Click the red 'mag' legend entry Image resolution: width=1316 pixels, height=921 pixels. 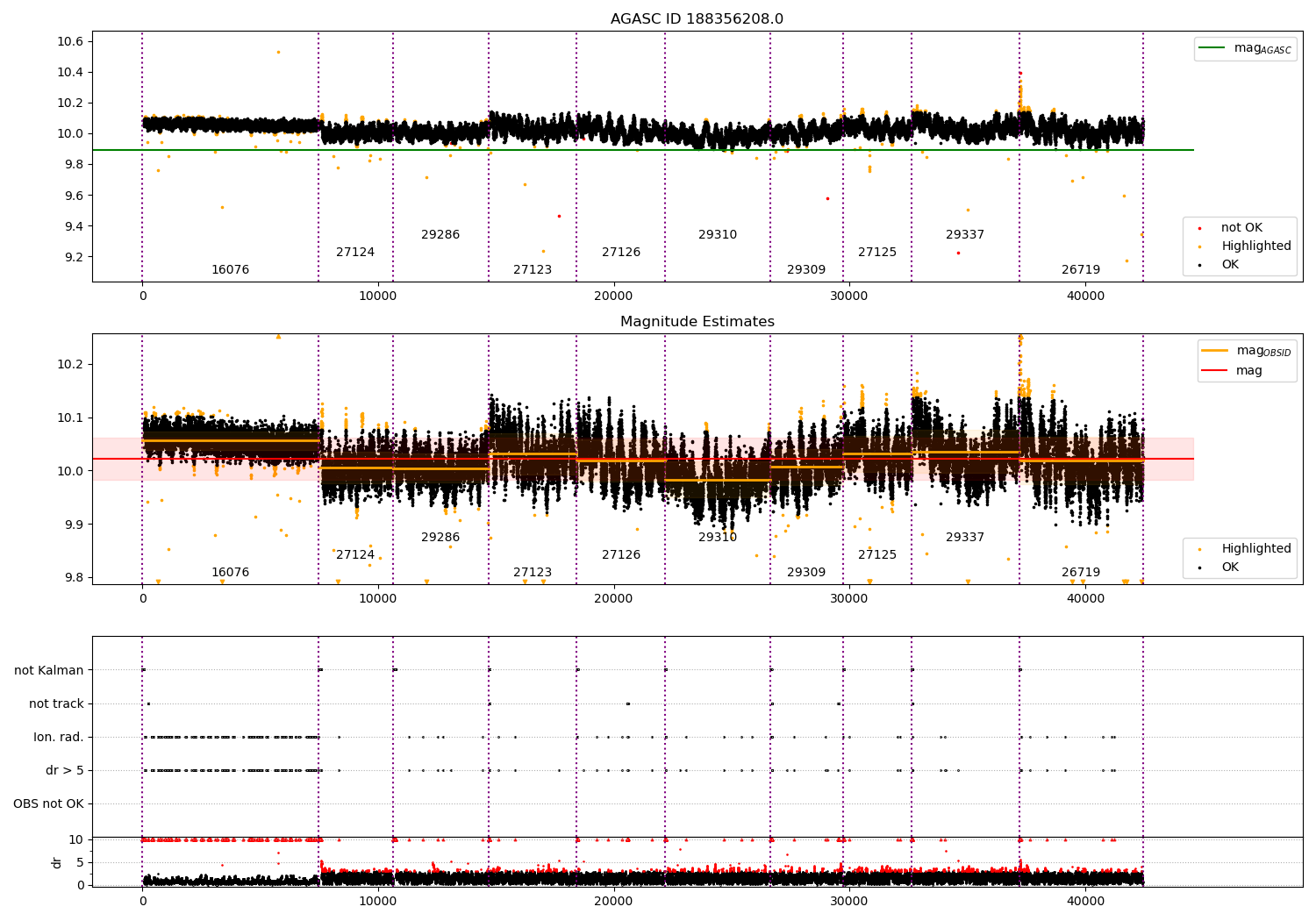click(x=1232, y=371)
